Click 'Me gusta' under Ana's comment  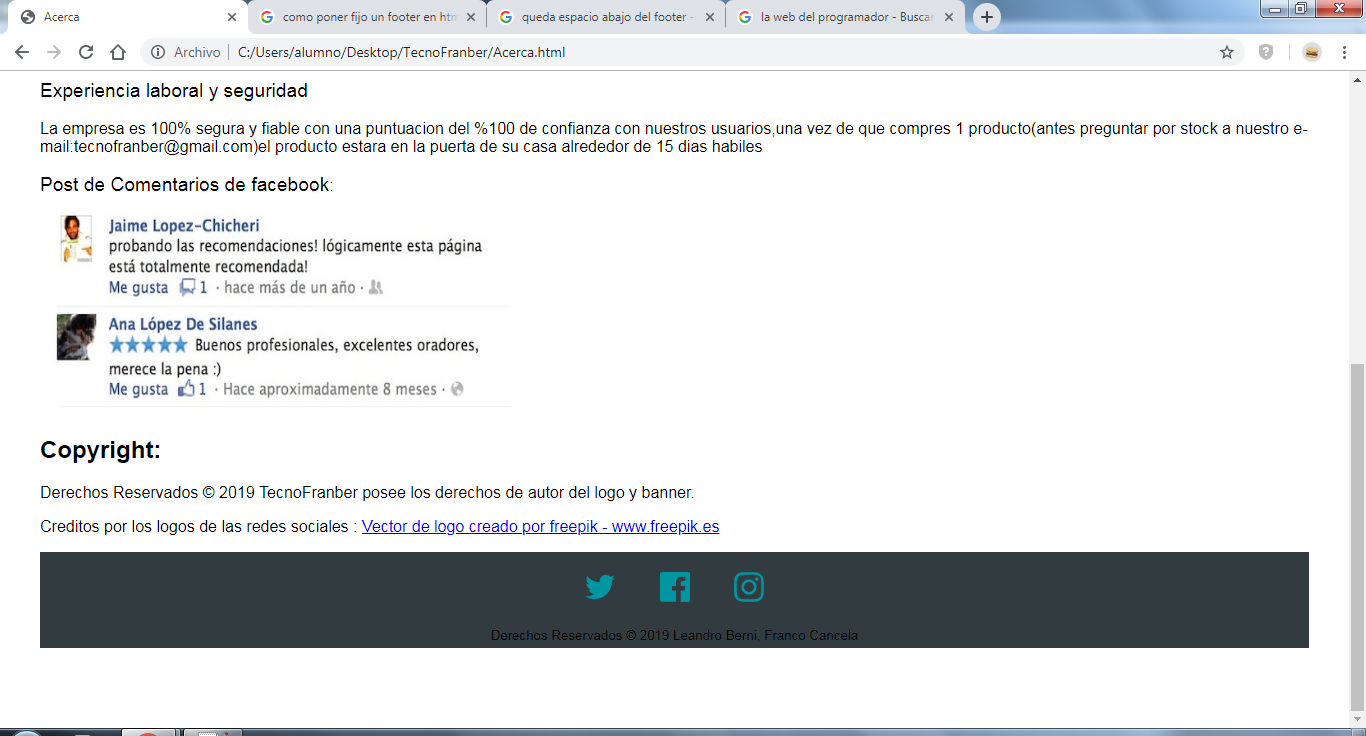click(x=138, y=389)
